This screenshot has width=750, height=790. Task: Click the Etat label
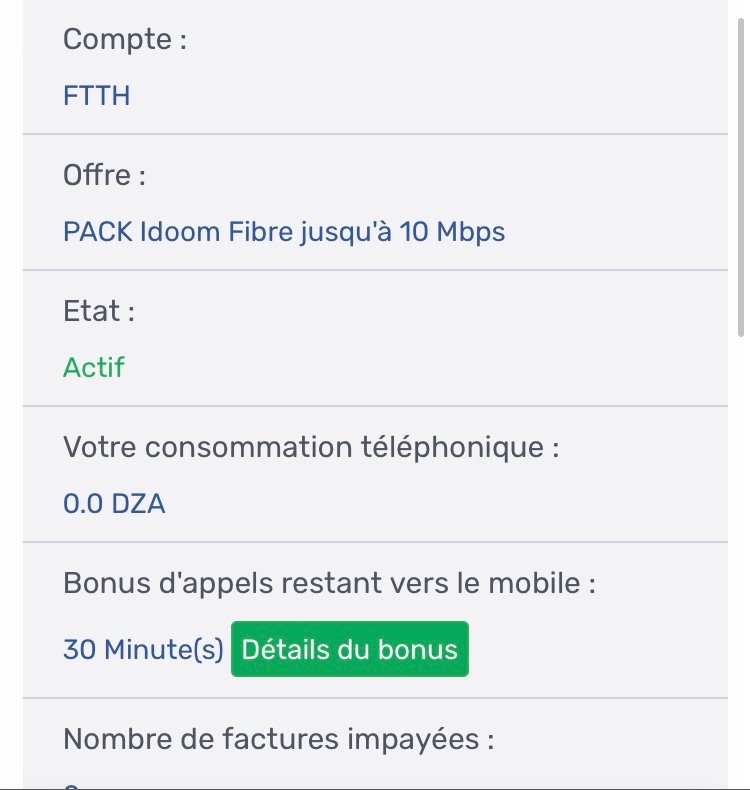tap(98, 311)
